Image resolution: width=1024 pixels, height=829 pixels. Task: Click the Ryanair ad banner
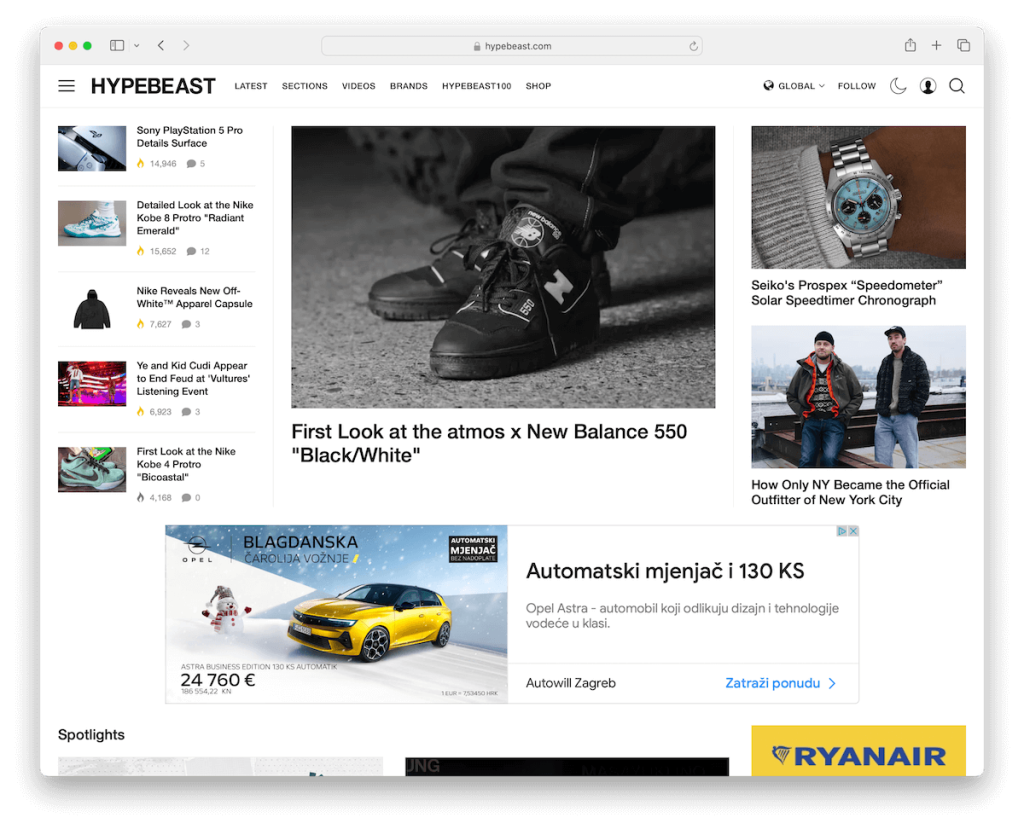pyautogui.click(x=858, y=751)
